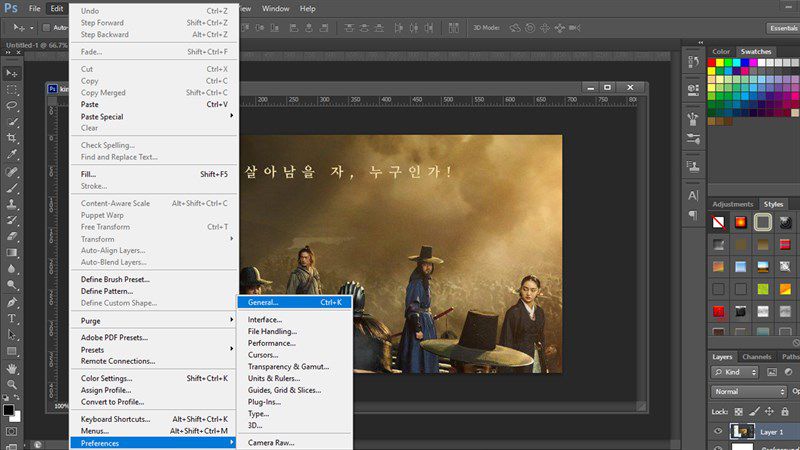The width and height of the screenshot is (800, 450).
Task: Pick the red swatch in Swatches panel
Action: pos(711,62)
